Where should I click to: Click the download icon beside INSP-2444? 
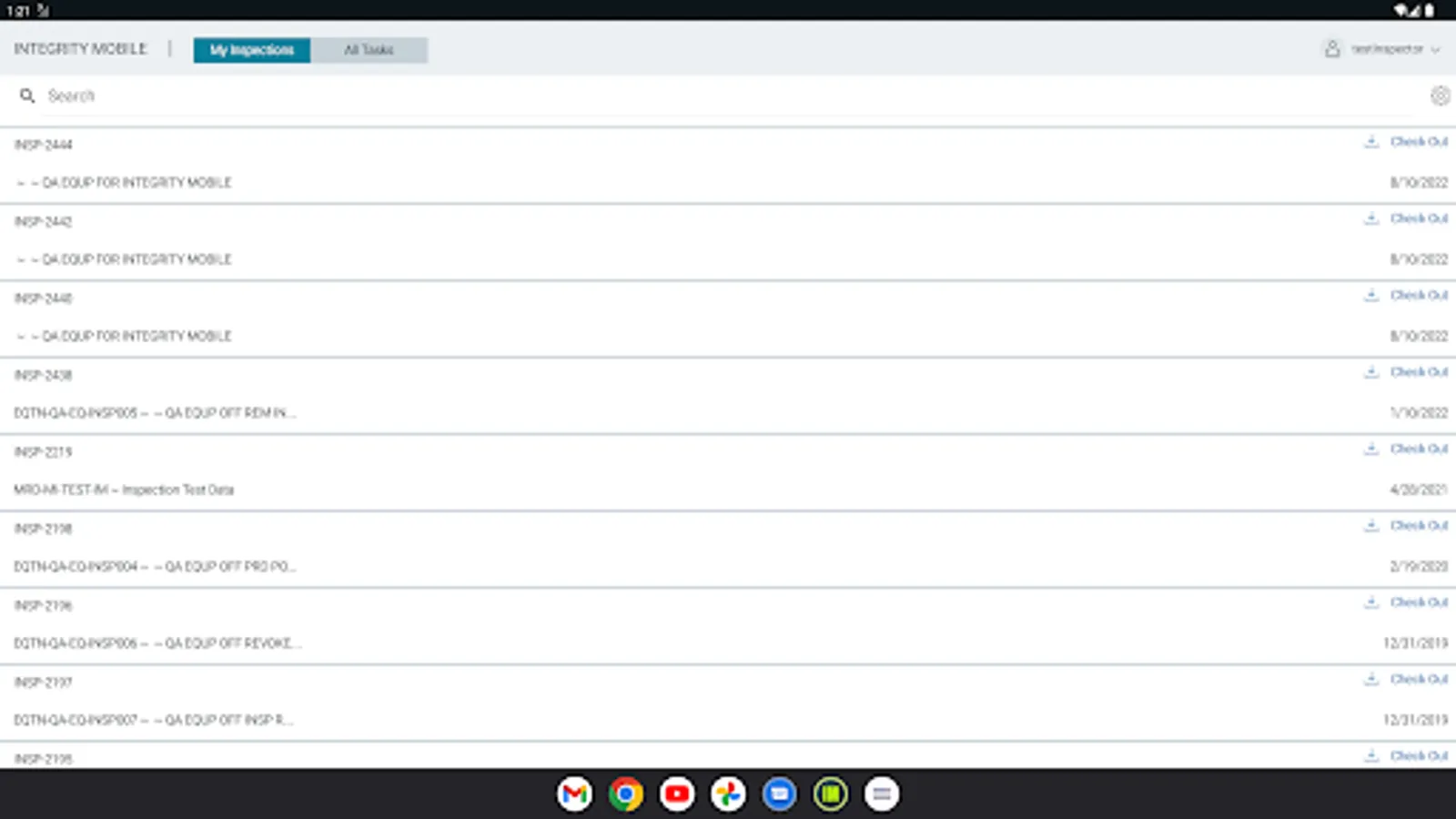(1371, 141)
